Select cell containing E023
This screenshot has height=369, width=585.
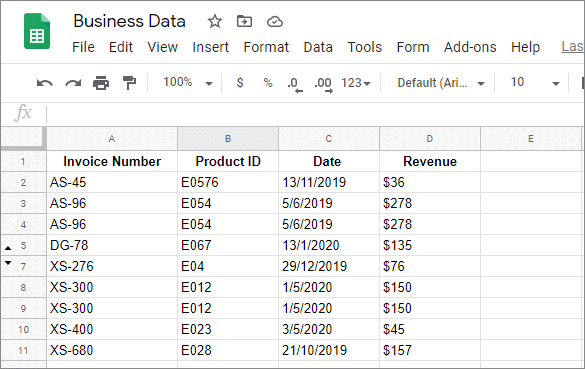228,329
